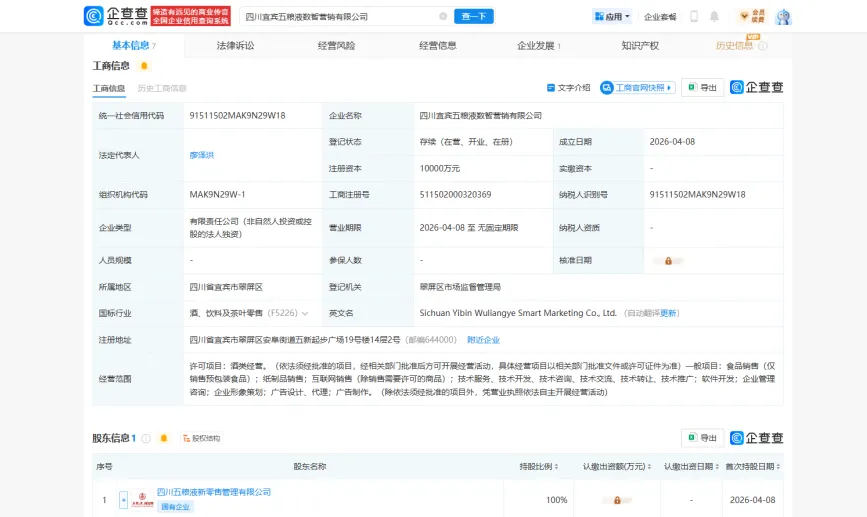Switch to the 法律诉讼 tab
This screenshot has height=517, width=867.
coord(236,45)
